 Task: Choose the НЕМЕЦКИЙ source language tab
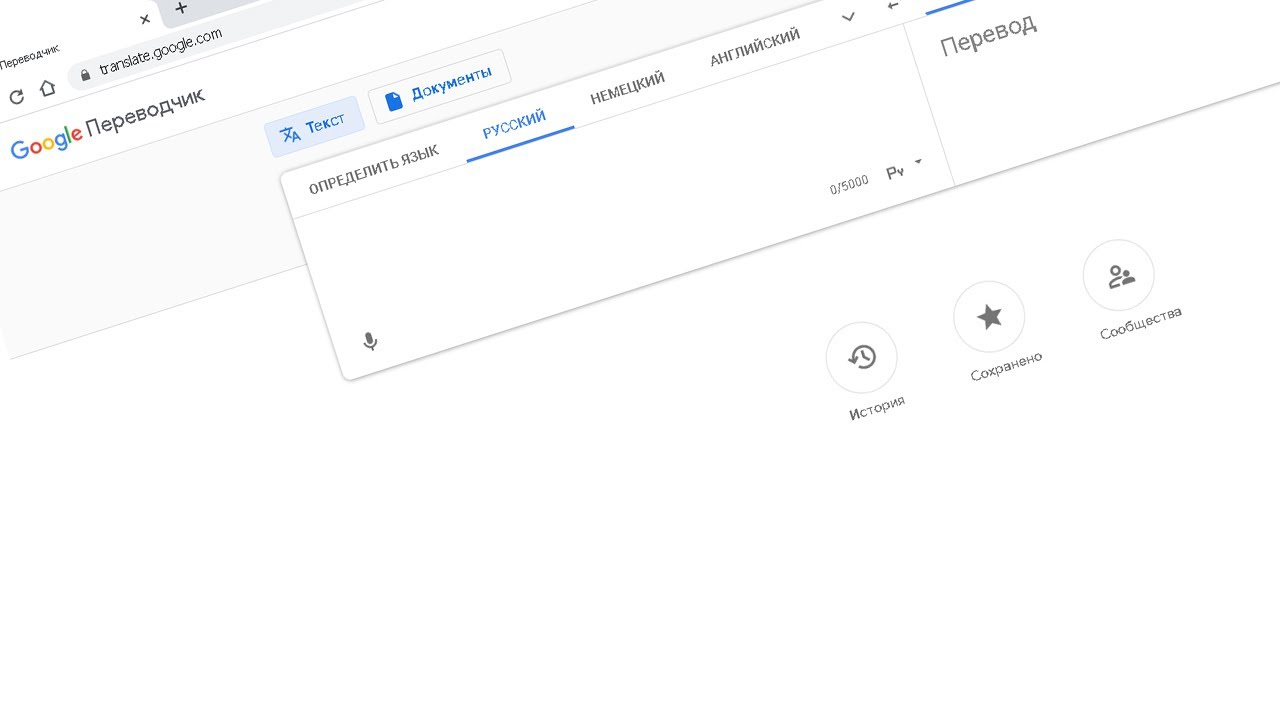pos(628,88)
